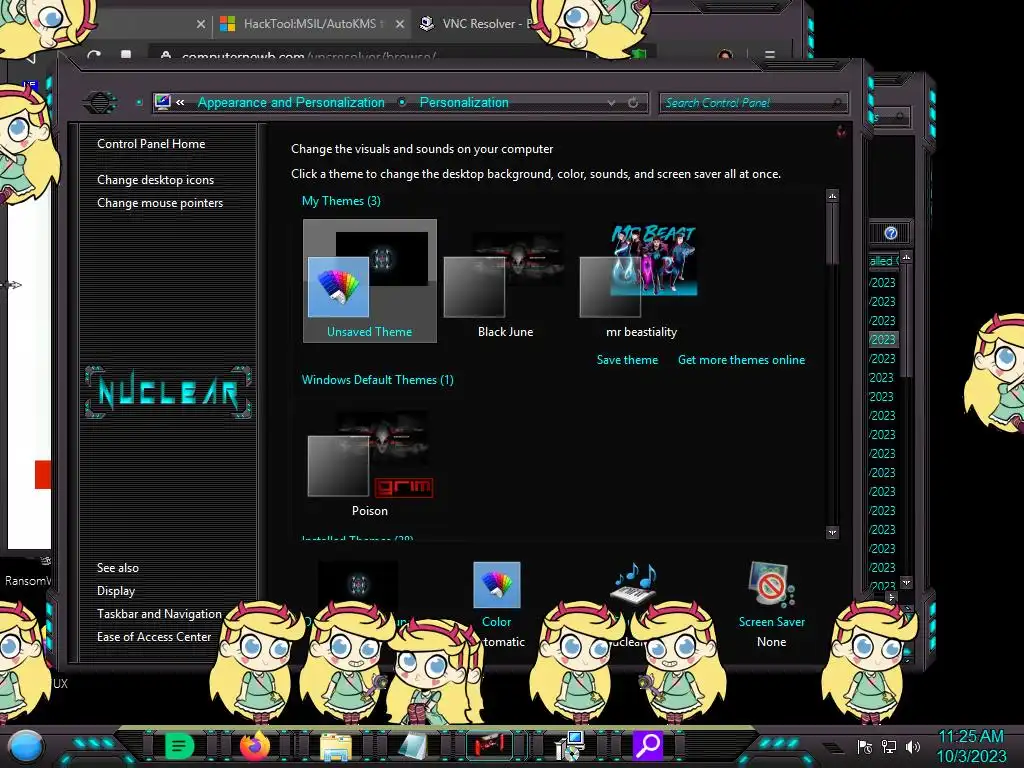This screenshot has height=768, width=1024.
Task: Open the network icon in system tray
Action: [888, 746]
